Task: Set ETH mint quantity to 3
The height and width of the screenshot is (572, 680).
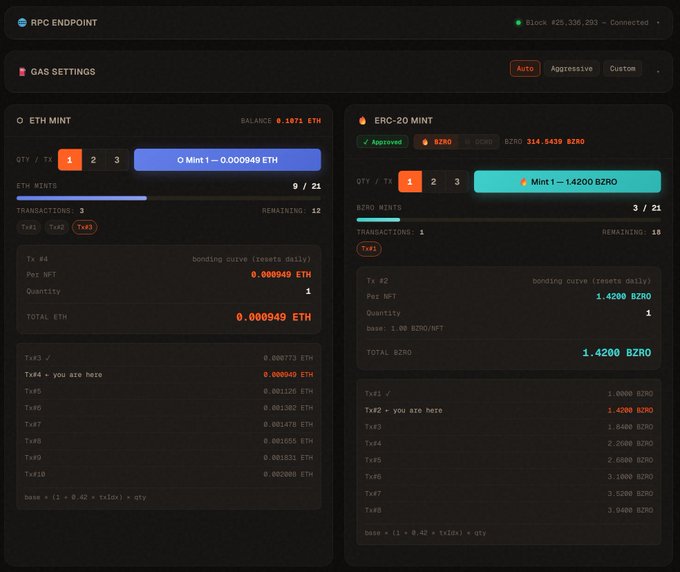Action: (x=117, y=160)
